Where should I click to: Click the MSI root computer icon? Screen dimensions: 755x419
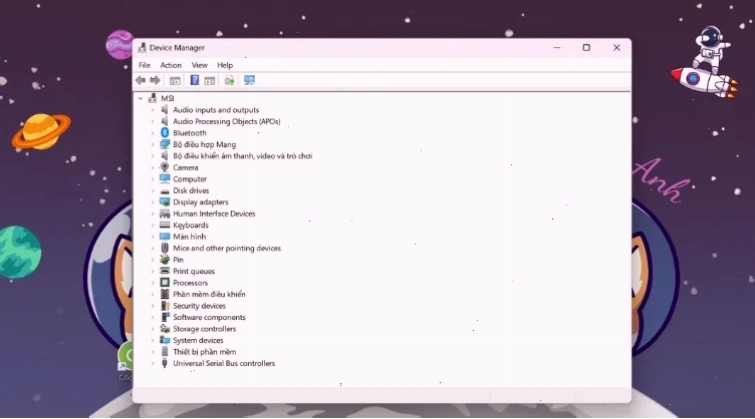(152, 98)
